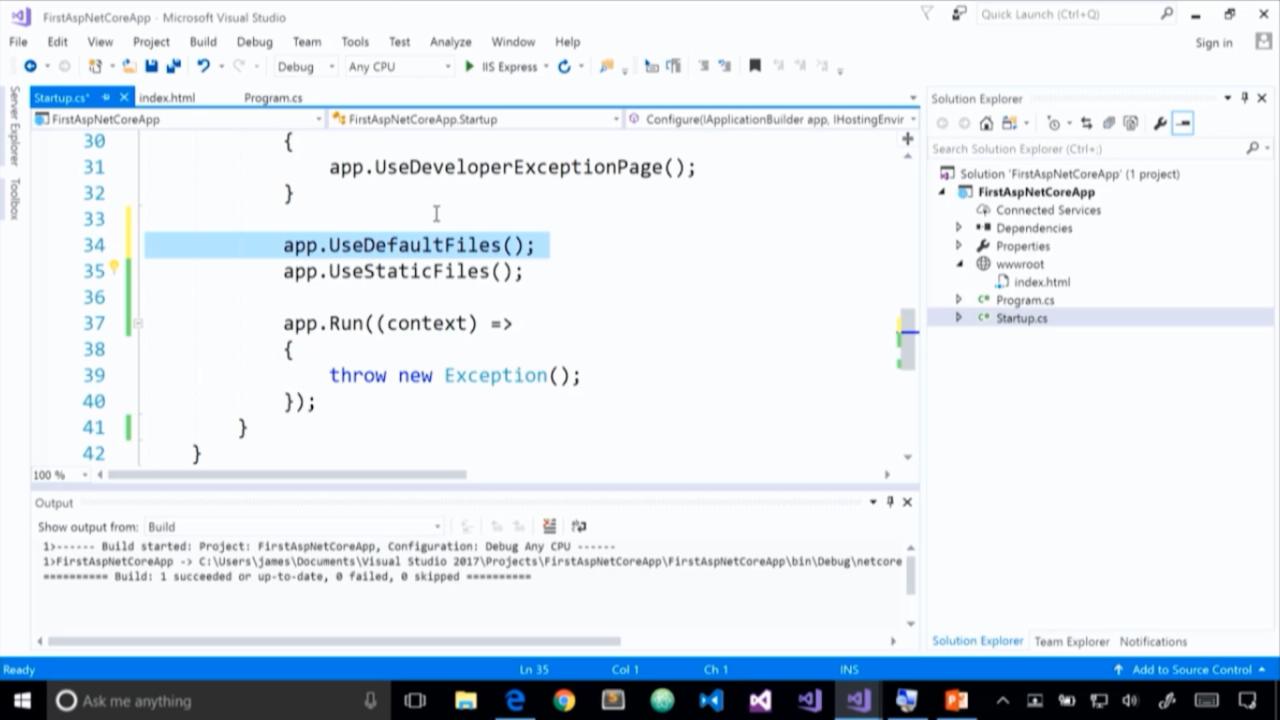Switch to the Program.cs editor tab
Viewport: 1280px width, 720px height.
[273, 97]
